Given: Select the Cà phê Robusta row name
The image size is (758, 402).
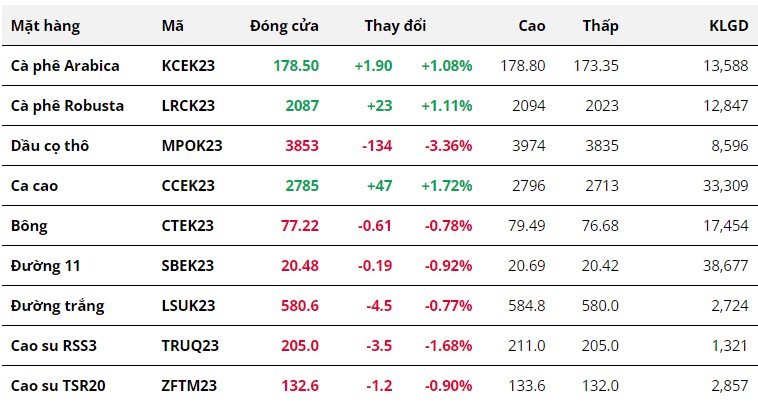Looking at the screenshot, I should [67, 105].
